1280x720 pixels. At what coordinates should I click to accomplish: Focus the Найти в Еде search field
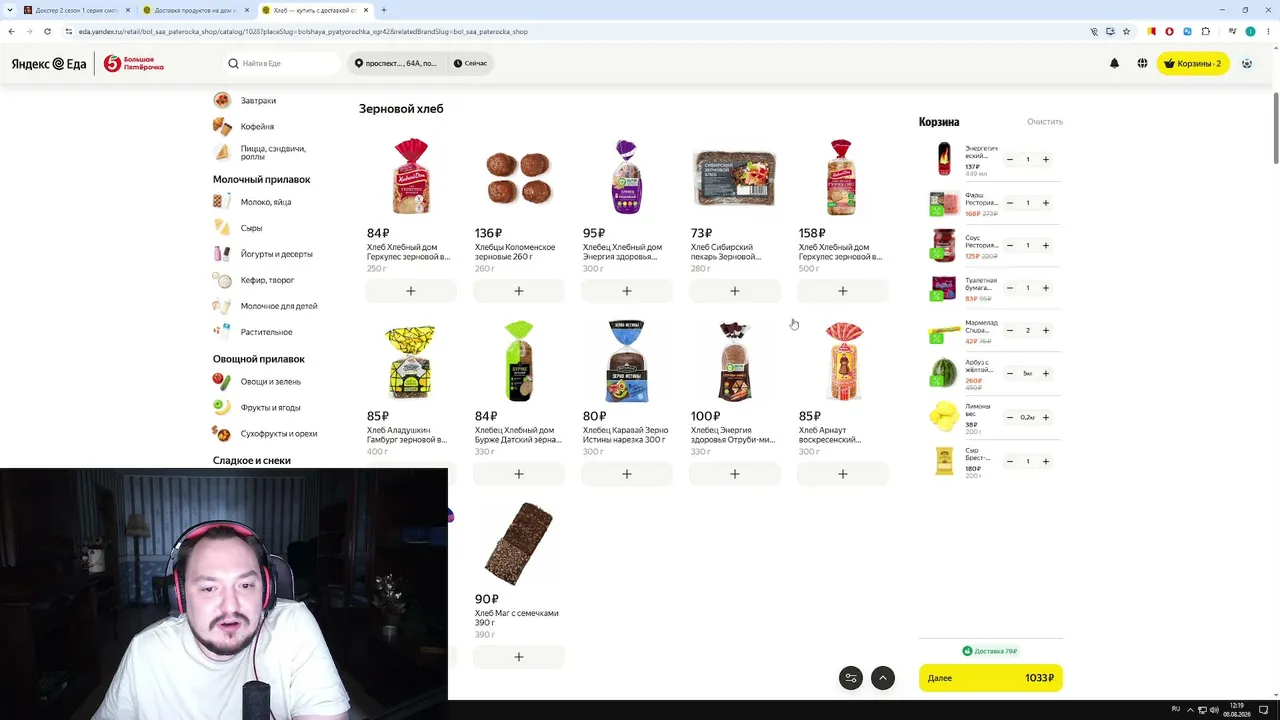pyautogui.click(x=283, y=63)
